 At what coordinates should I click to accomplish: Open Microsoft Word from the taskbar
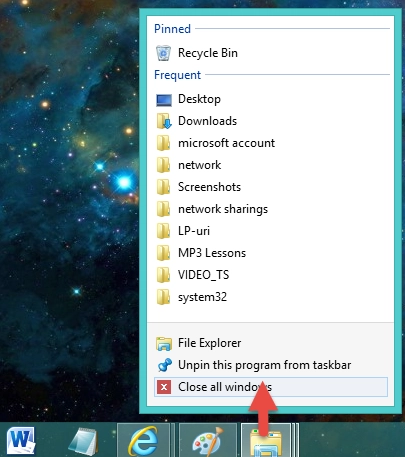21,441
